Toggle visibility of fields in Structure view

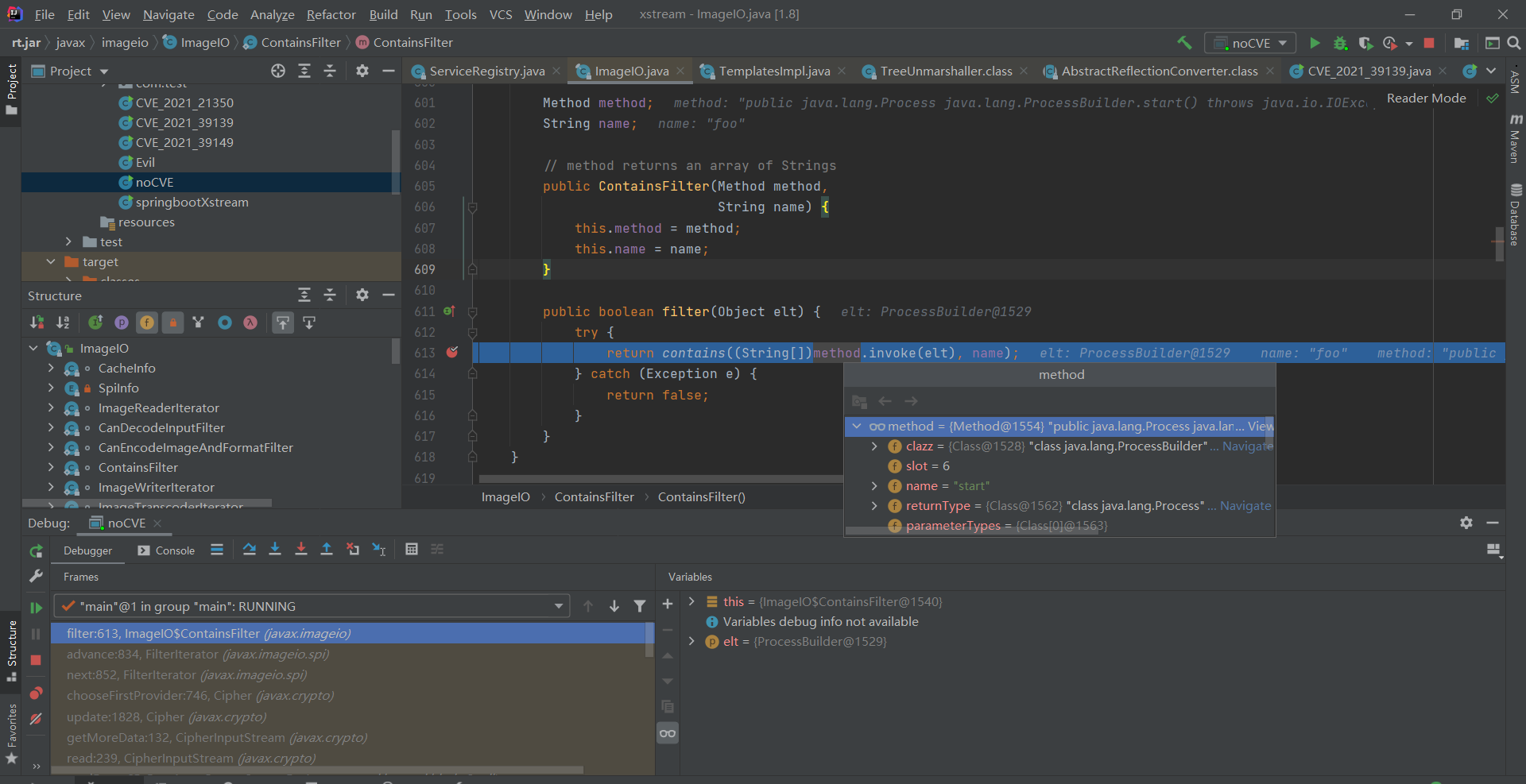click(147, 322)
